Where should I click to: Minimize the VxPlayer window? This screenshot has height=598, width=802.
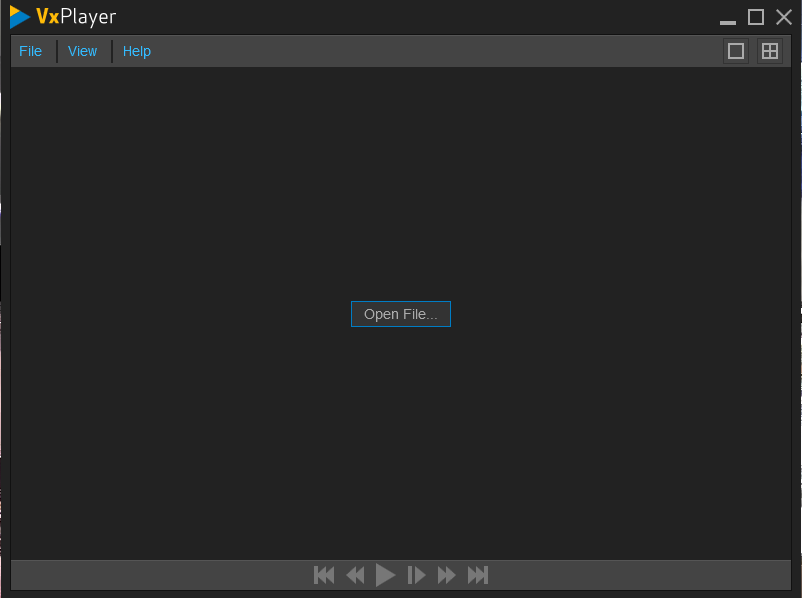pos(726,17)
